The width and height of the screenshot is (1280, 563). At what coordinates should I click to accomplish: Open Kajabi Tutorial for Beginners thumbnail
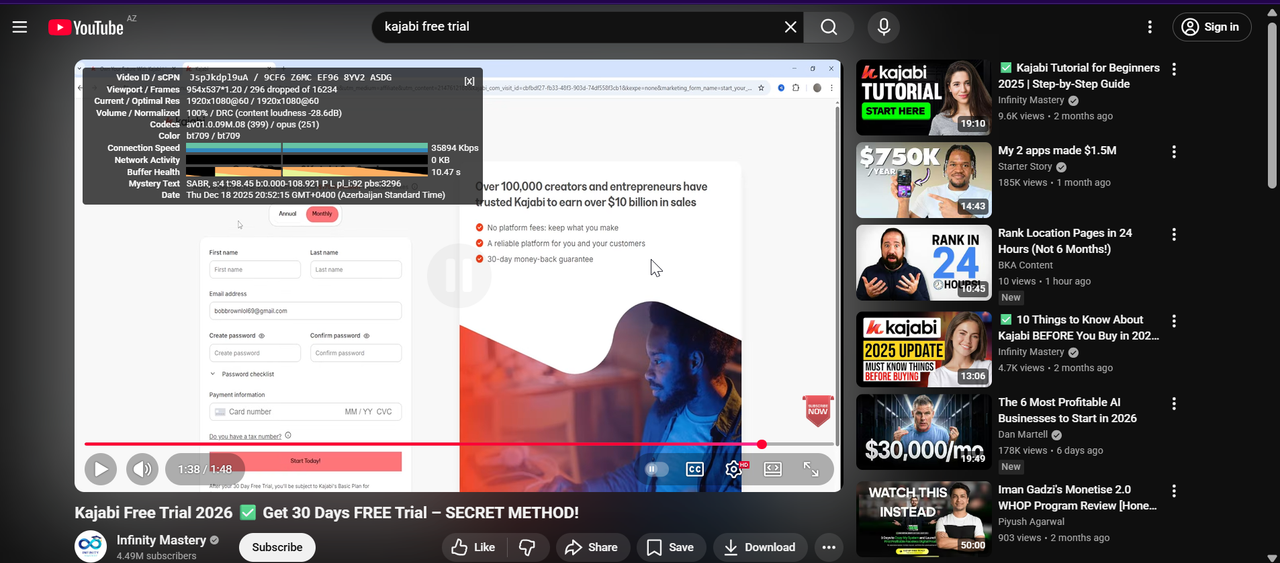click(x=924, y=98)
